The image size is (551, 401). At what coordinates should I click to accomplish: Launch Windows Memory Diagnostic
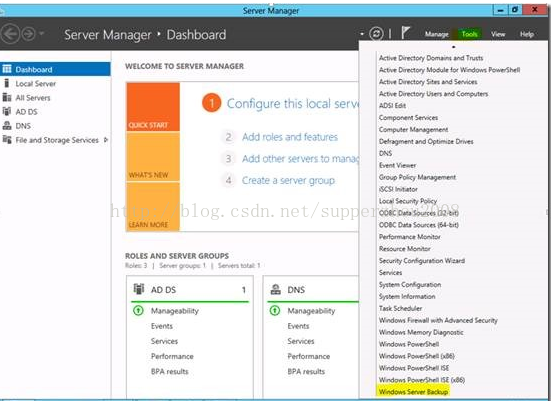[x=421, y=332]
